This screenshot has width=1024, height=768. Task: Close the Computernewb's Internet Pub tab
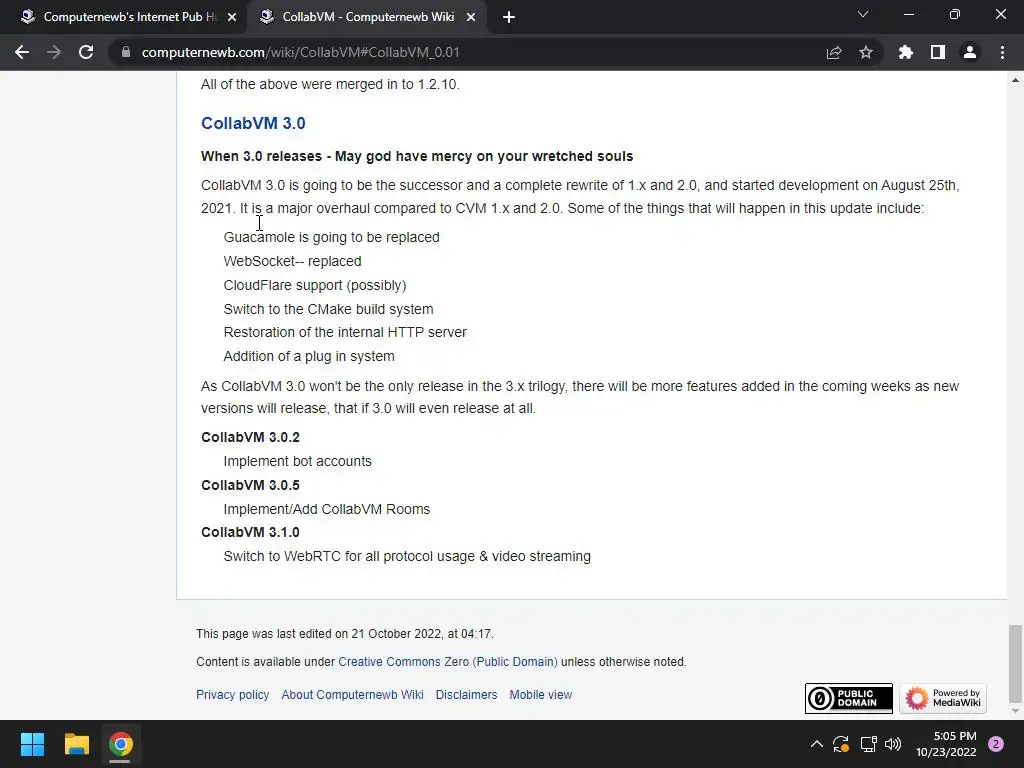232,18
